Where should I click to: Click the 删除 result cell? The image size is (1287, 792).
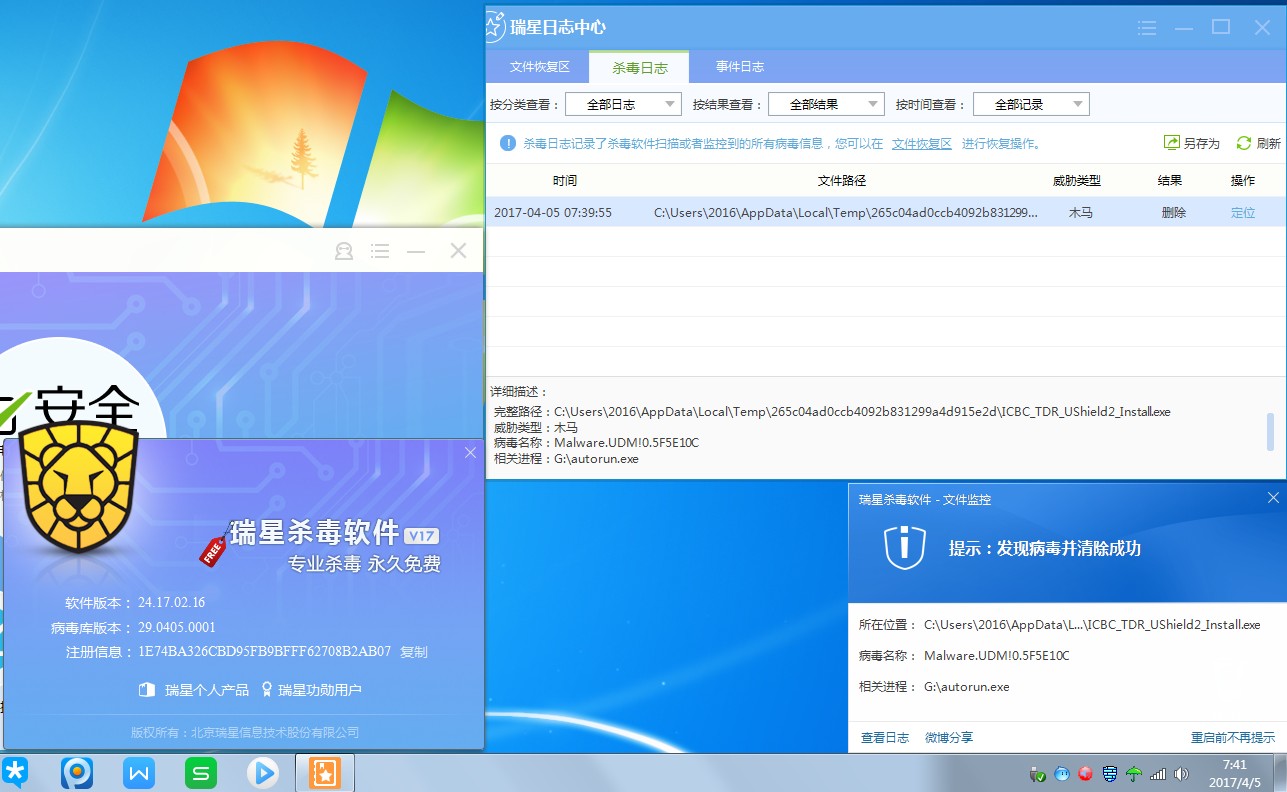pos(1174,213)
